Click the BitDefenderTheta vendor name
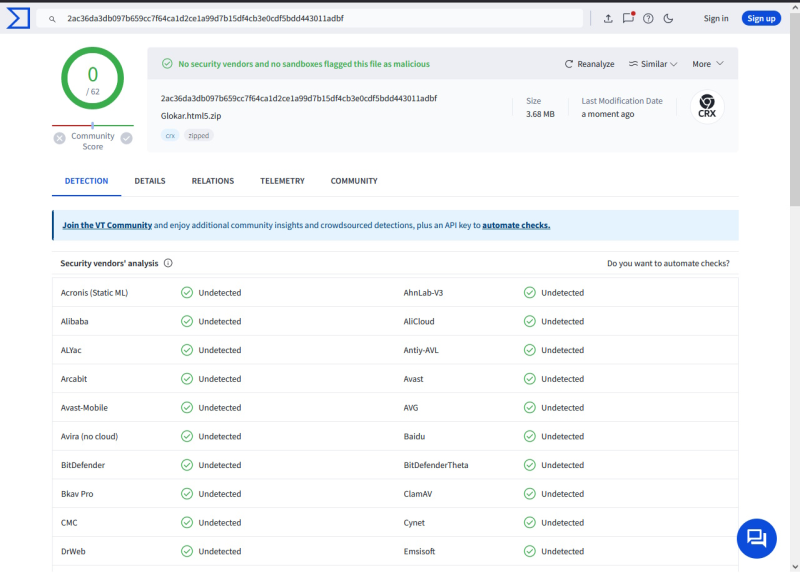Screen dimensions: 800x573 pyautogui.click(x=436, y=465)
